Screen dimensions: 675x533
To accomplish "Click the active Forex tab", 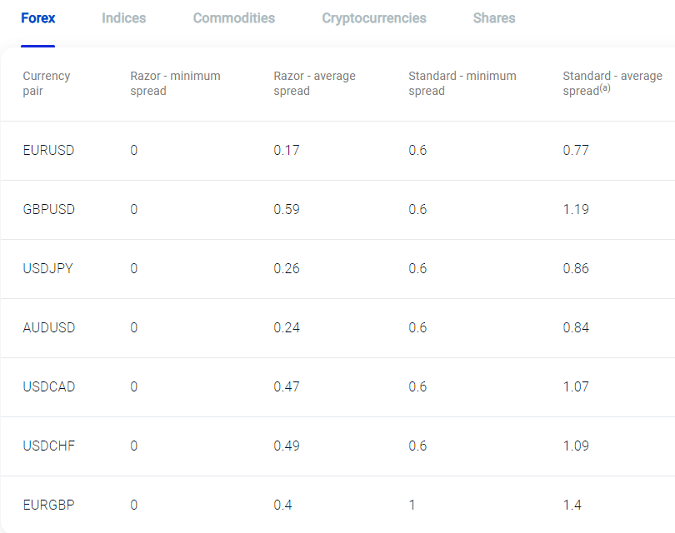I will click(38, 18).
